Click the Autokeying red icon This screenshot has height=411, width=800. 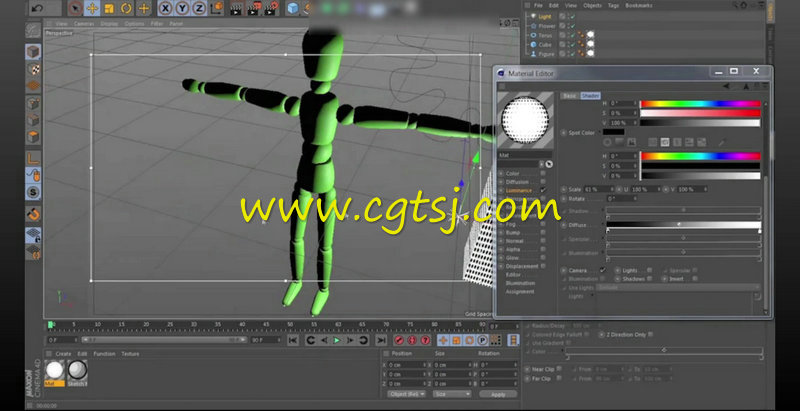412,340
